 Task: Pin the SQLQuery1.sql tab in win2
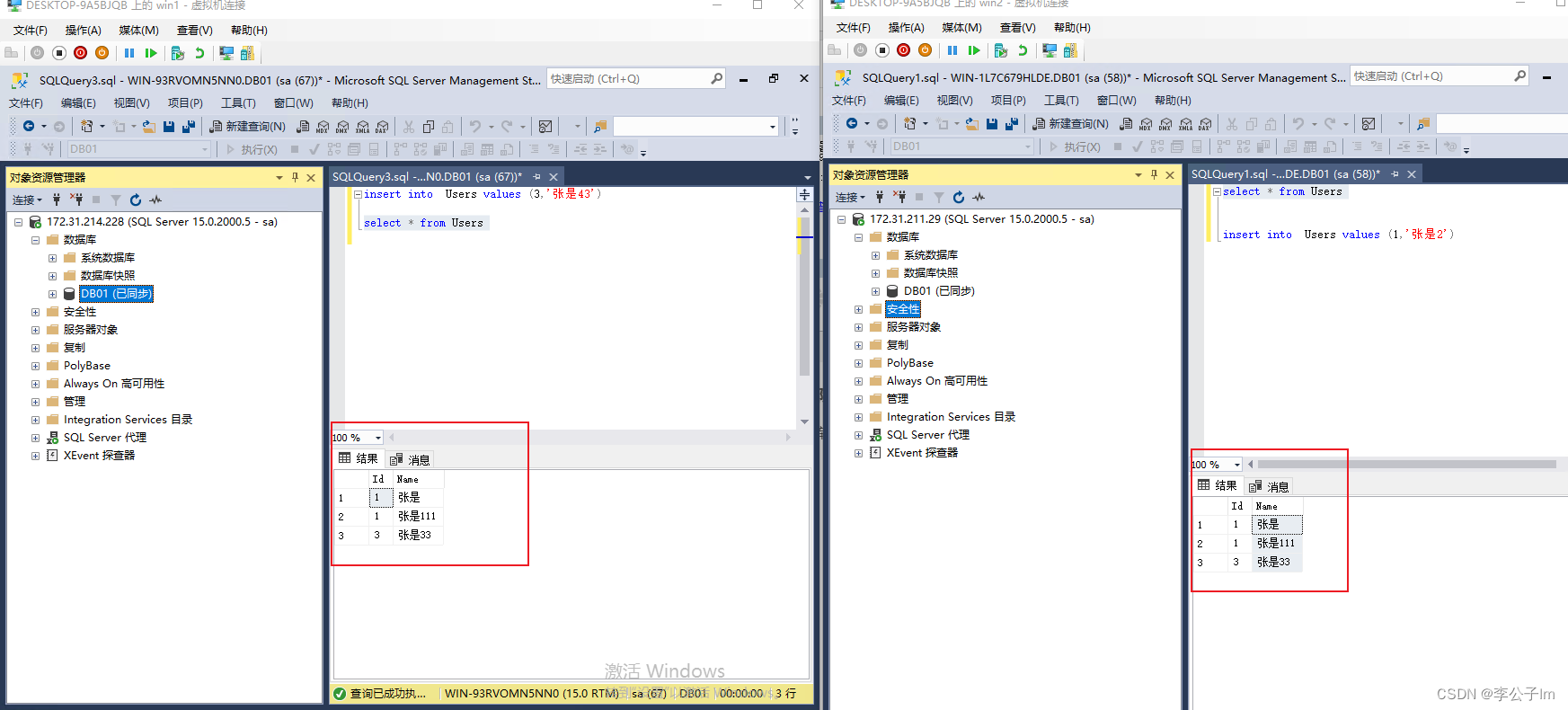pos(1395,174)
